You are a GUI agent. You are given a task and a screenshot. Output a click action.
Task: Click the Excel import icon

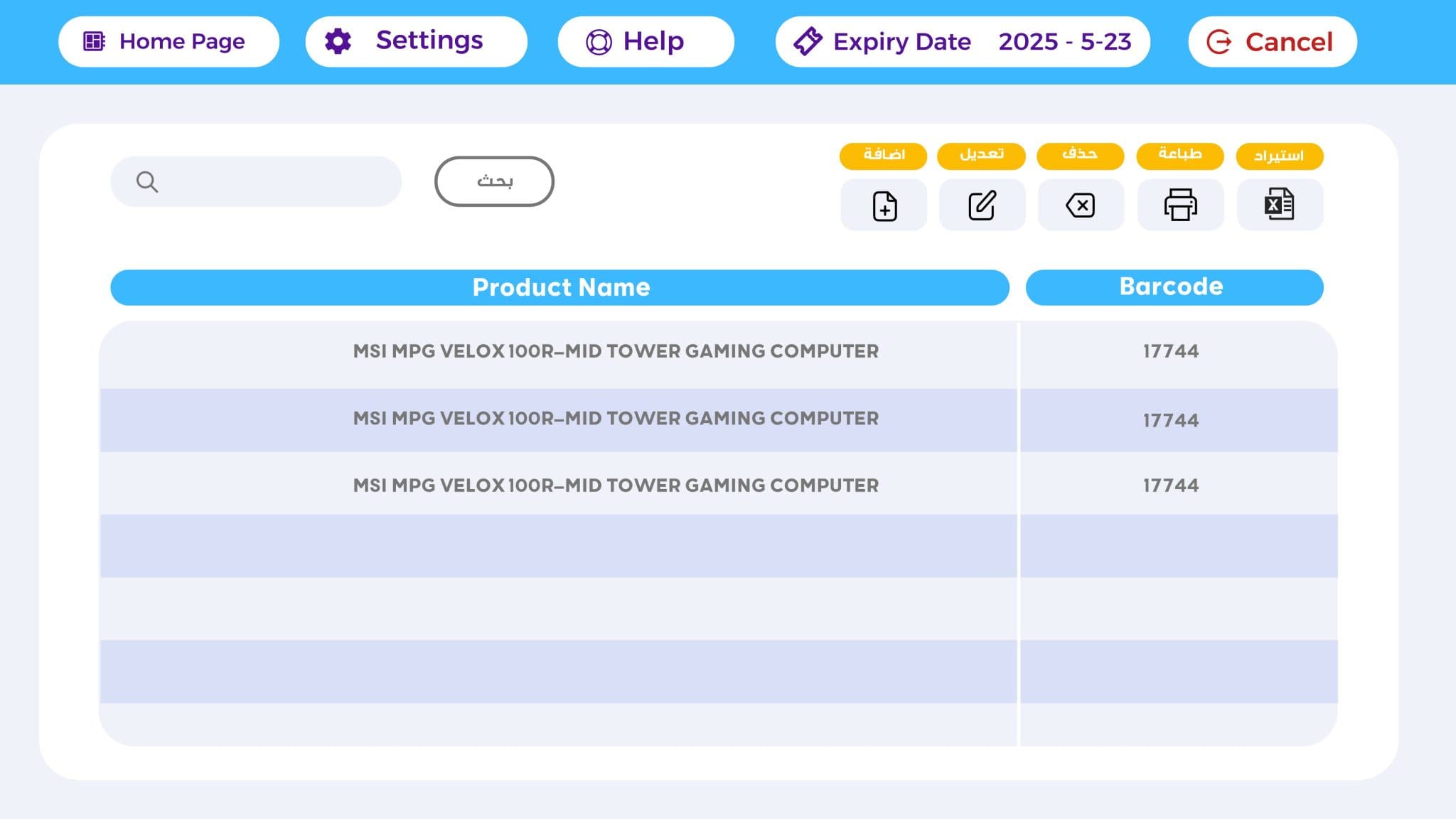[1279, 205]
